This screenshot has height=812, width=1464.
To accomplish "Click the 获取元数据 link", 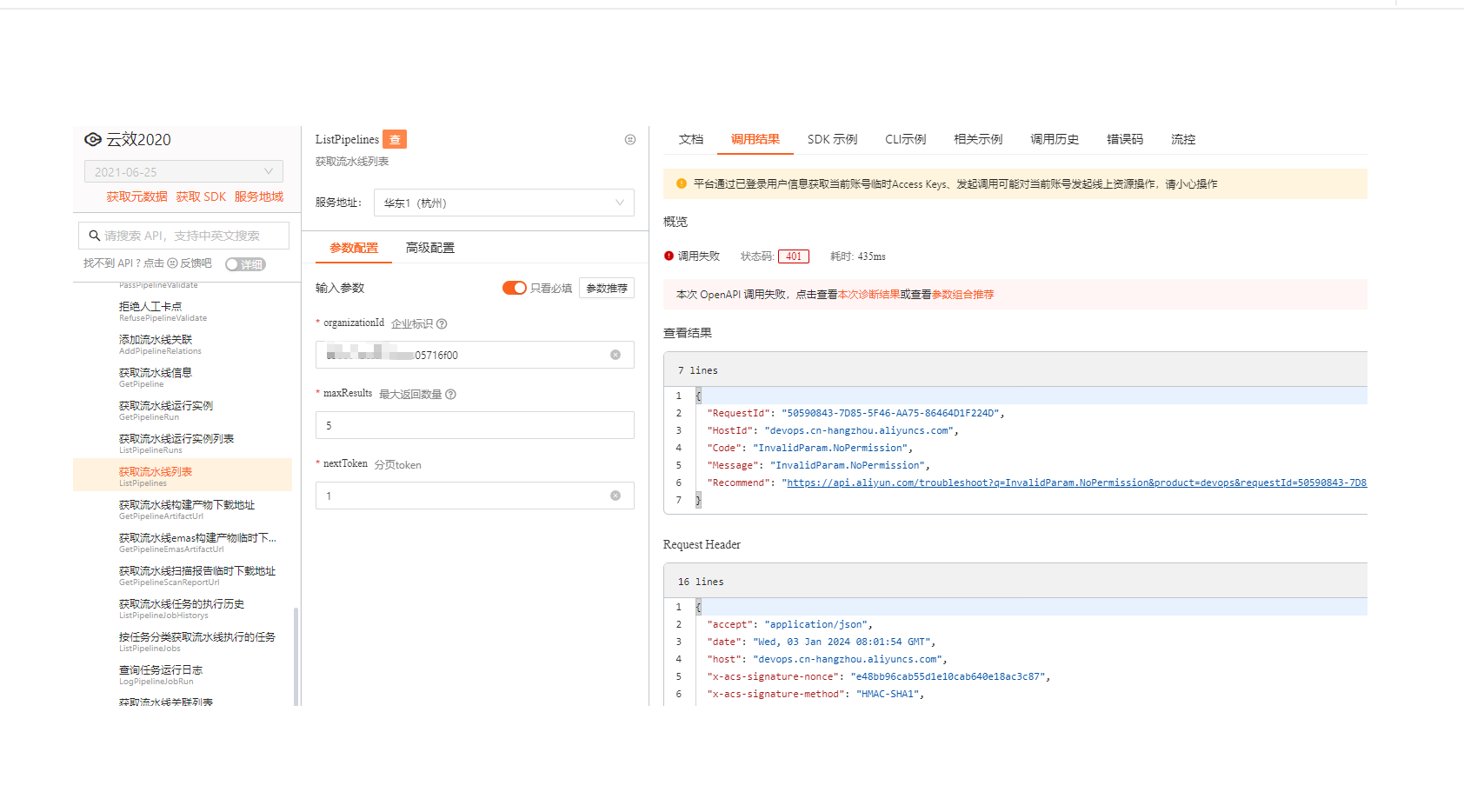I will point(136,196).
